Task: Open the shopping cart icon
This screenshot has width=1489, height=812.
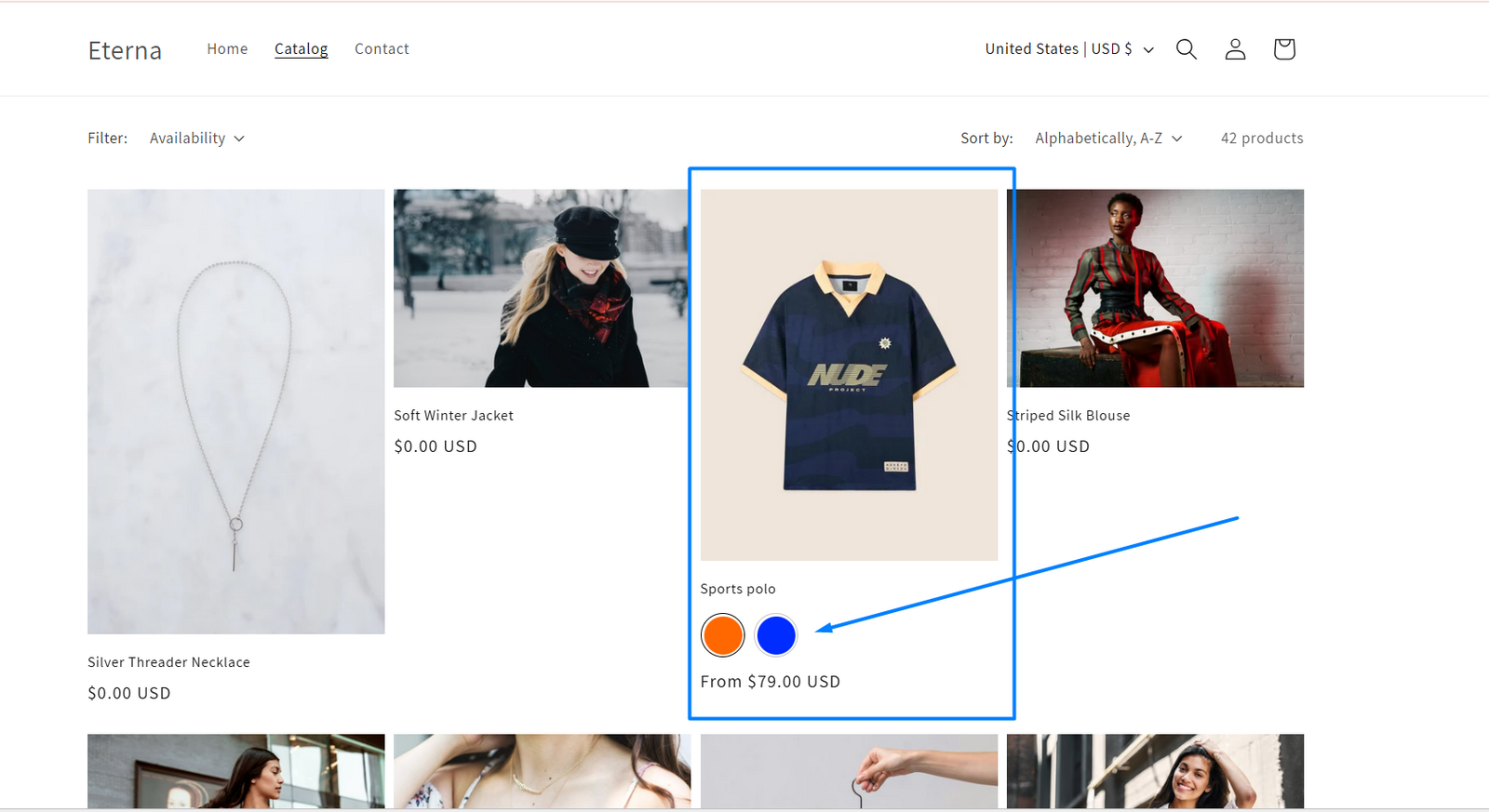Action: (x=1284, y=49)
